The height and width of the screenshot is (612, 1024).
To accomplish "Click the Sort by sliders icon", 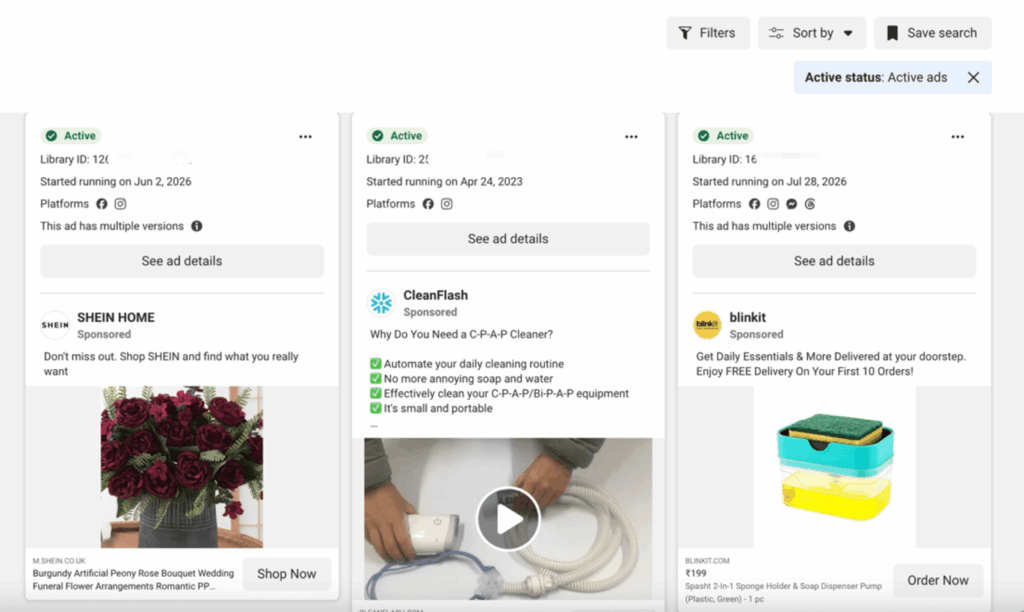I will 776,33.
